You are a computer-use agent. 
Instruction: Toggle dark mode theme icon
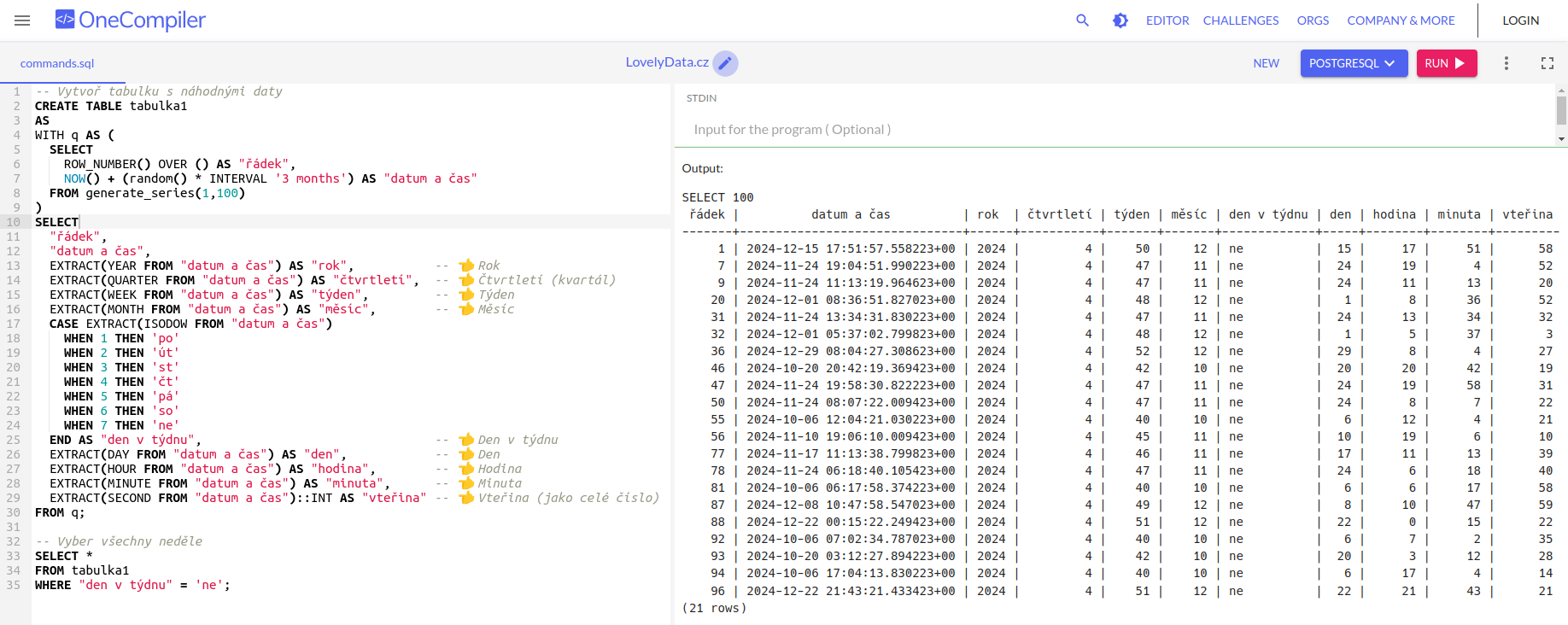tap(1120, 20)
